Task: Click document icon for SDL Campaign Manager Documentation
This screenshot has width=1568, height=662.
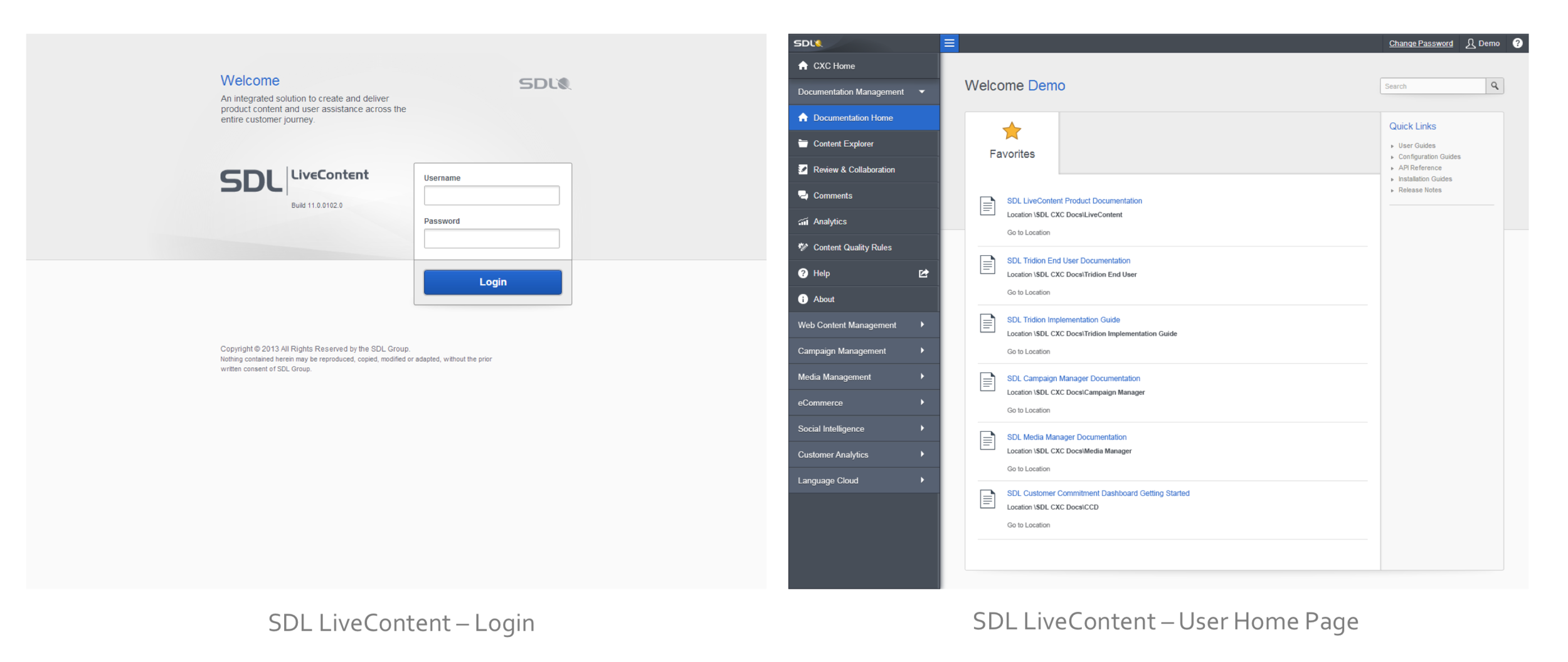Action: pos(987,382)
